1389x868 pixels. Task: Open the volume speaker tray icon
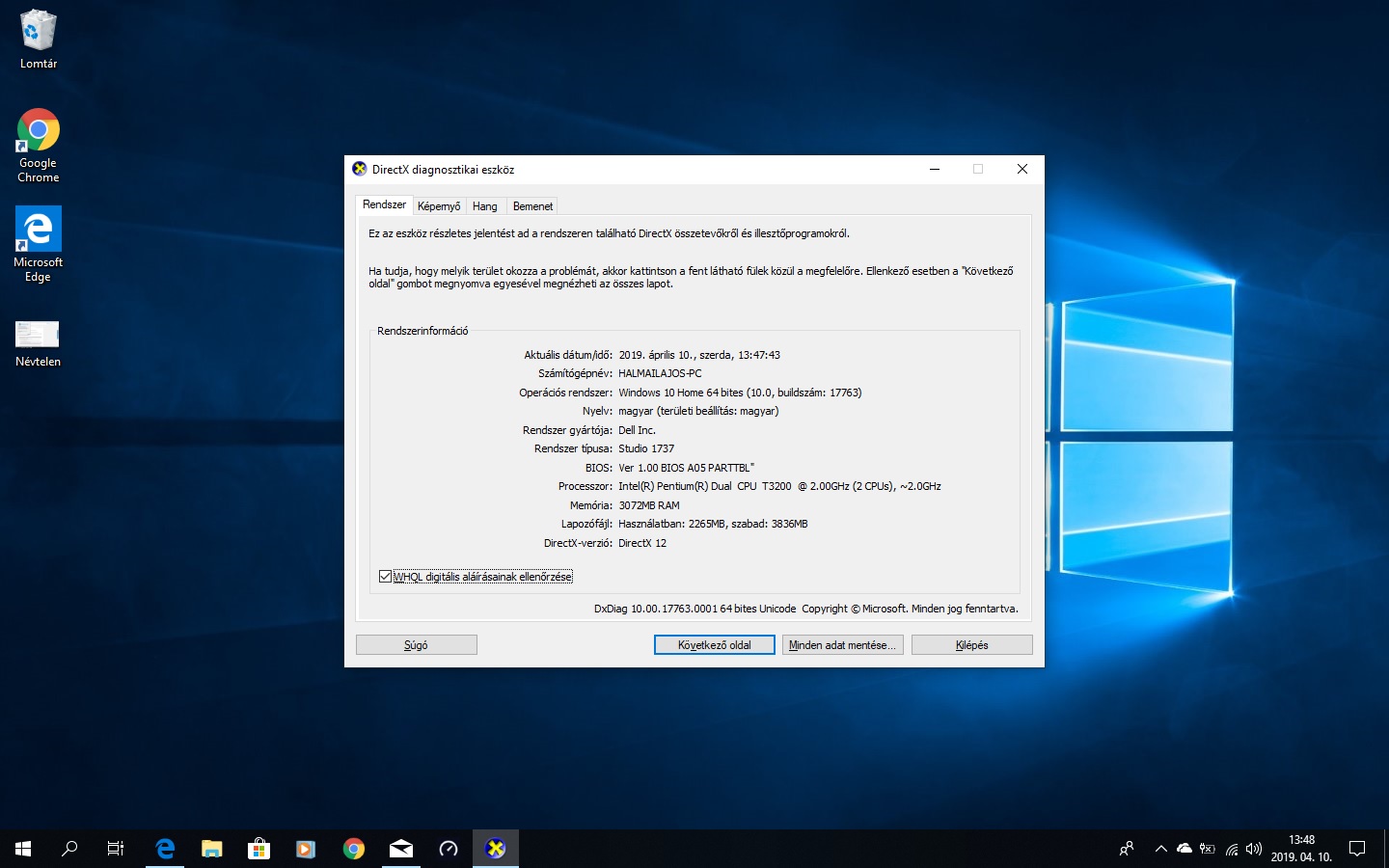pyautogui.click(x=1254, y=849)
